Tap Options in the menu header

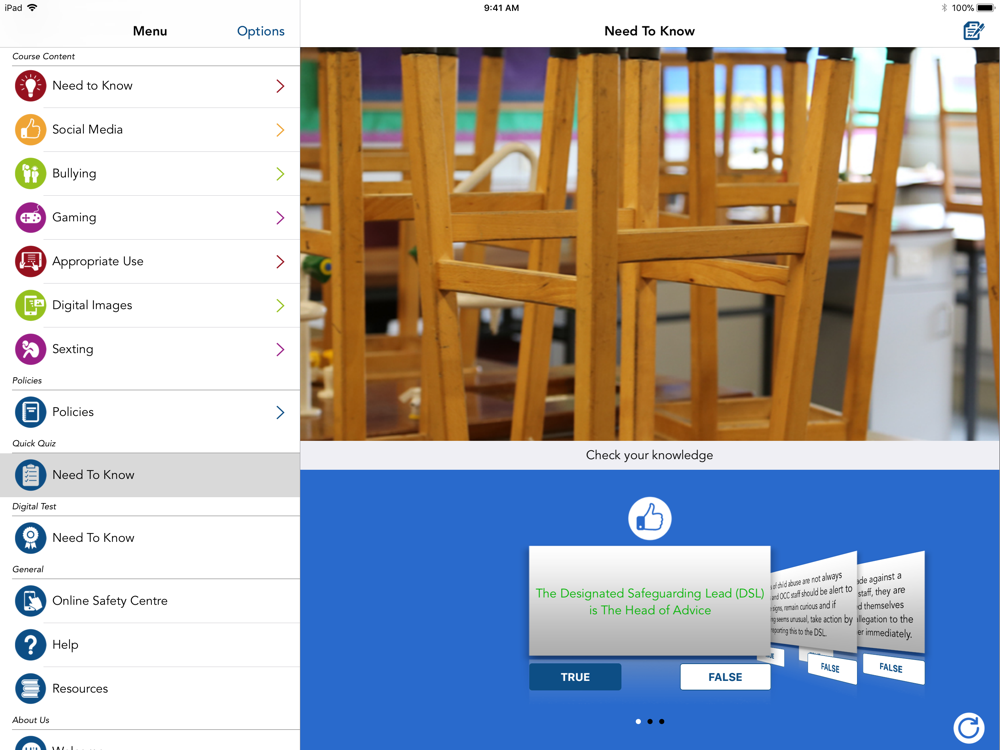260,31
